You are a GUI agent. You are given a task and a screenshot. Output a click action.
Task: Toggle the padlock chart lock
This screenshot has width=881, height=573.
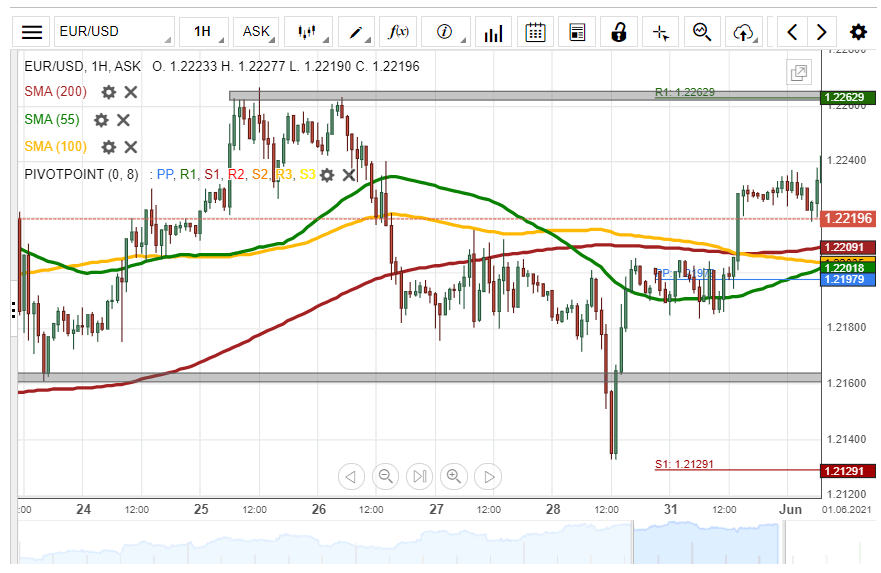[x=619, y=32]
